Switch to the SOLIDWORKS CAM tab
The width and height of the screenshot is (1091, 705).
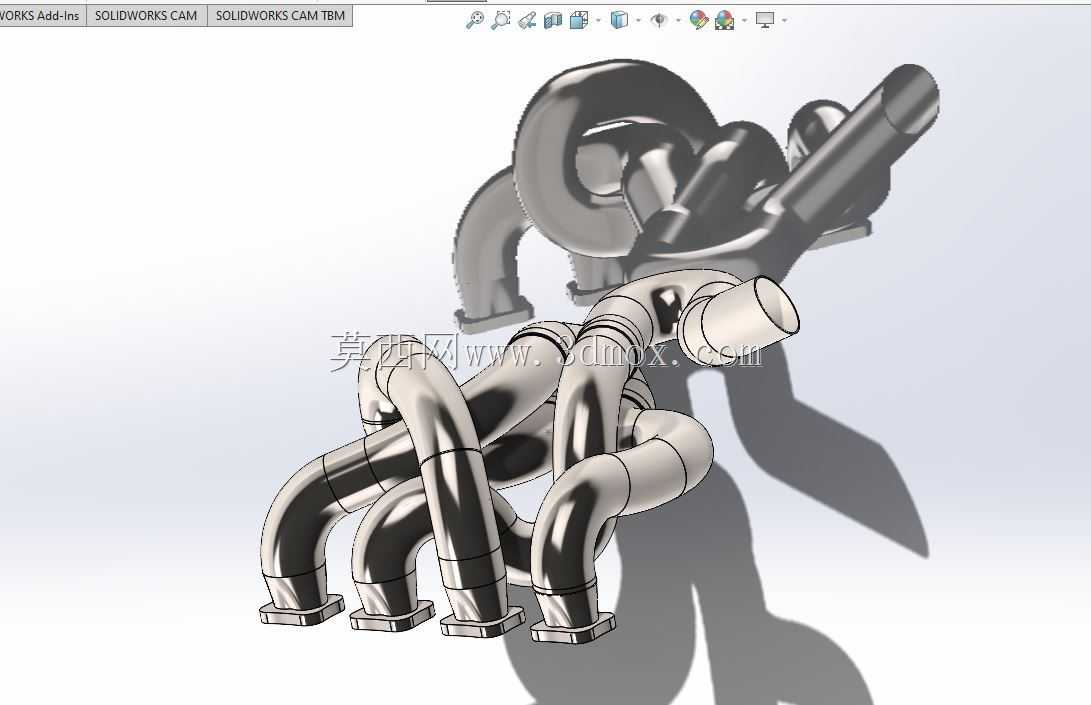146,15
